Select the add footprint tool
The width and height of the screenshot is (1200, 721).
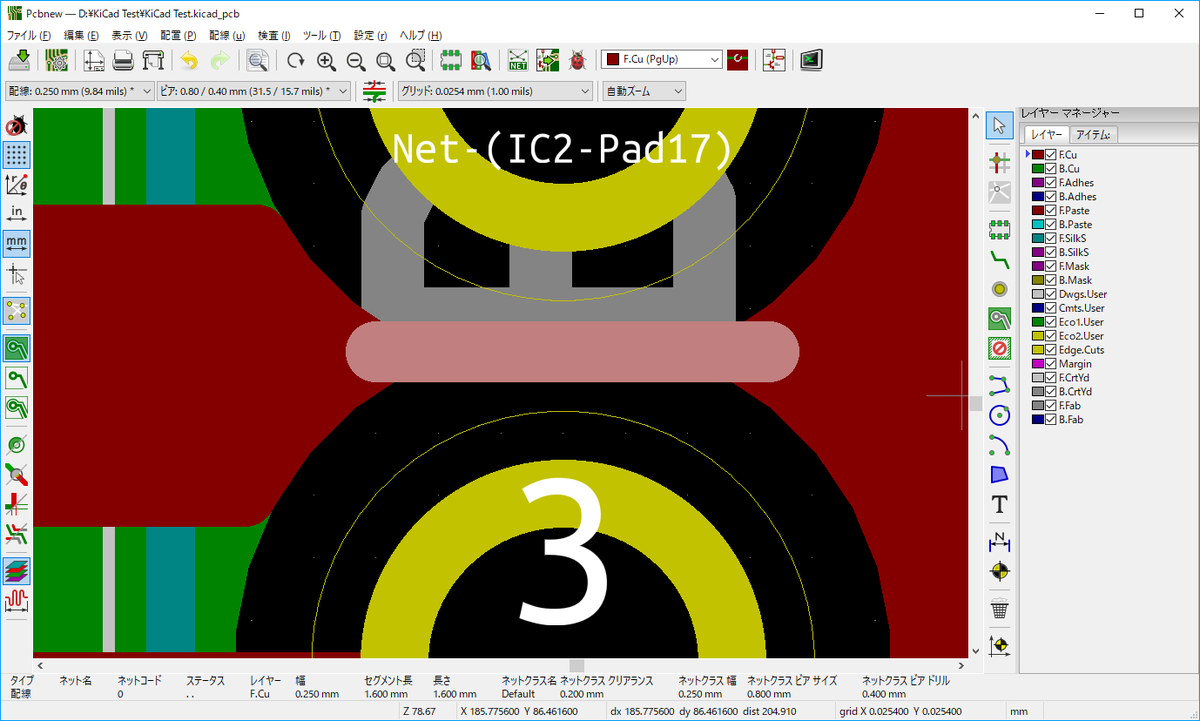999,230
